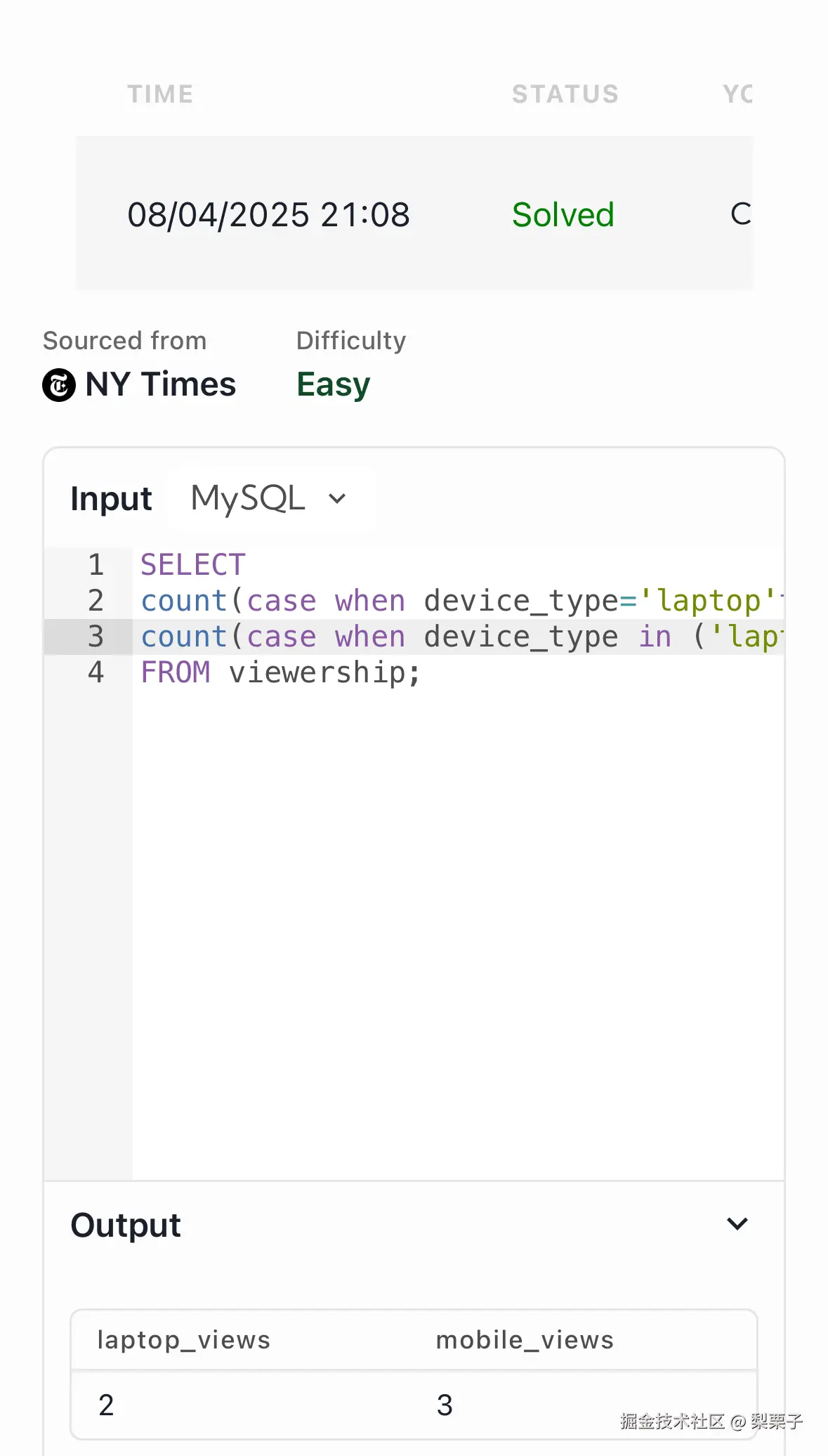Click the Easy difficulty label
828x1456 pixels.
pyautogui.click(x=333, y=384)
